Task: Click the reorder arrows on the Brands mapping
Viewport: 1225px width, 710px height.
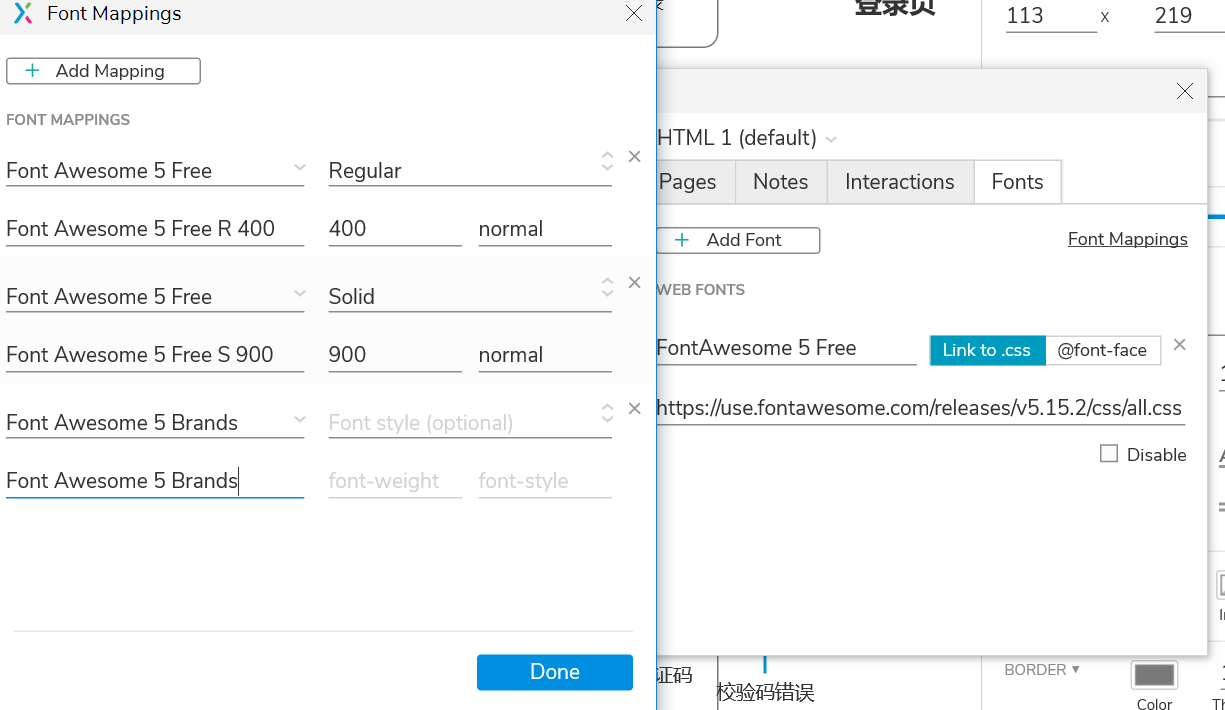Action: [x=607, y=413]
